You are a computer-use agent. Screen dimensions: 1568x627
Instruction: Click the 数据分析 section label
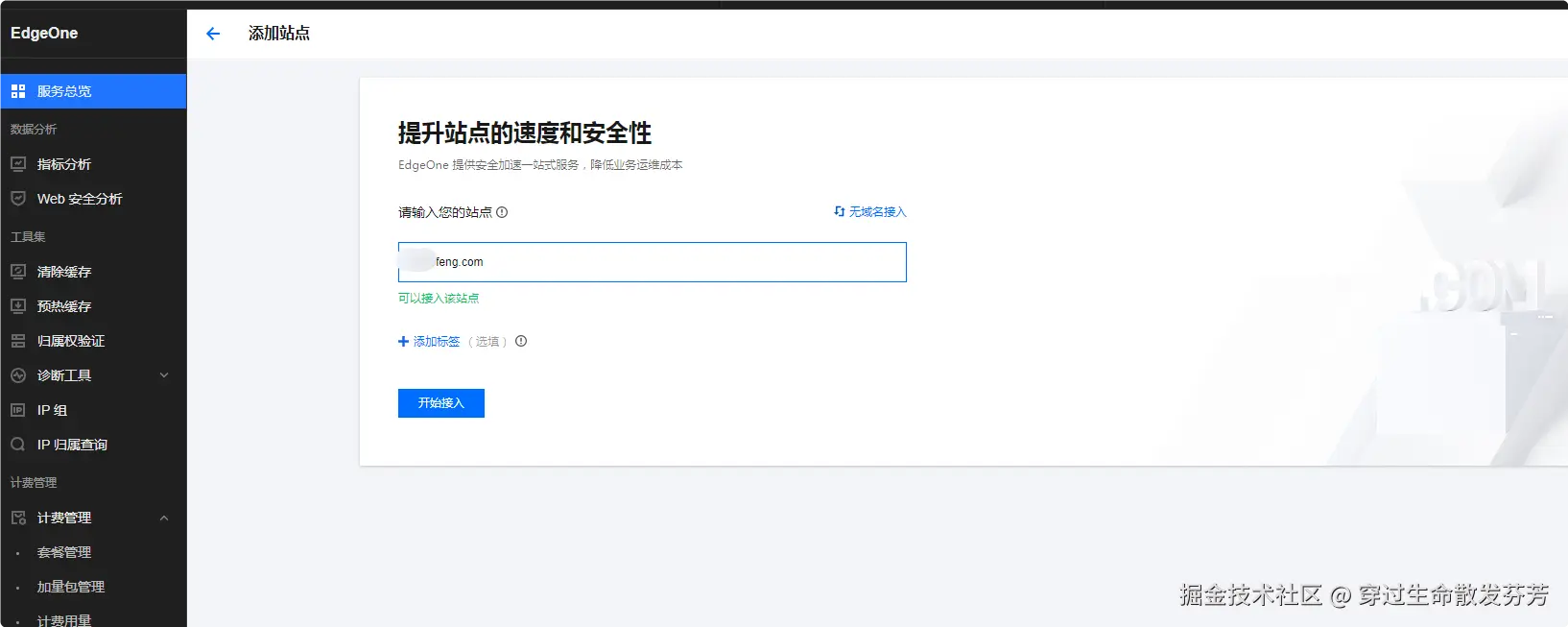(34, 129)
